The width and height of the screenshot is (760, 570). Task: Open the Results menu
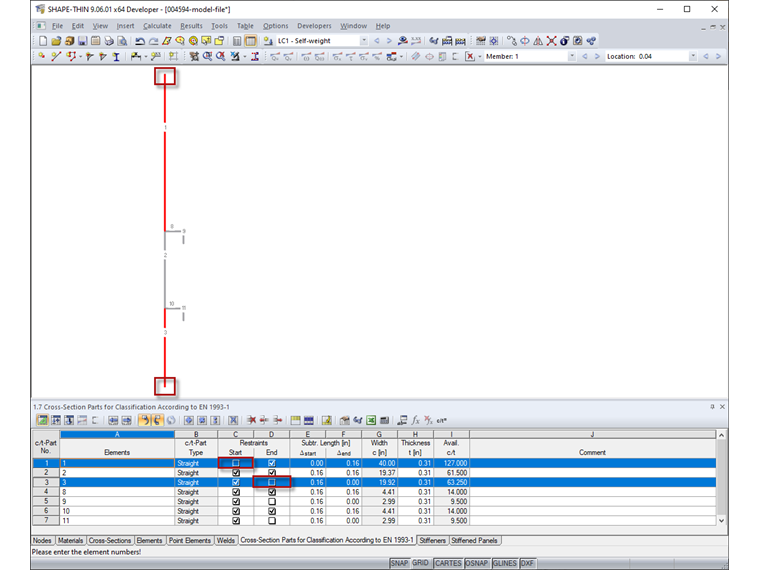pos(191,26)
